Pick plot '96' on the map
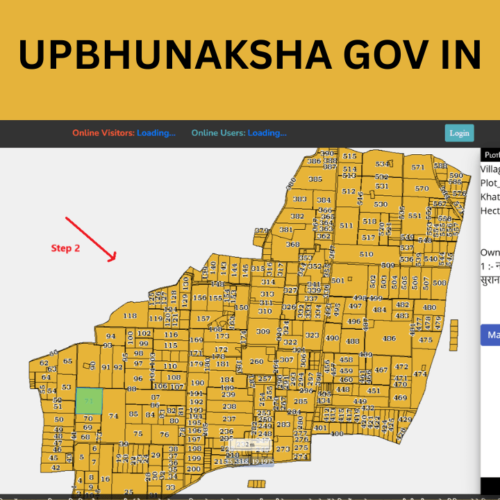Image resolution: width=500 pixels, height=500 pixels. point(138,378)
